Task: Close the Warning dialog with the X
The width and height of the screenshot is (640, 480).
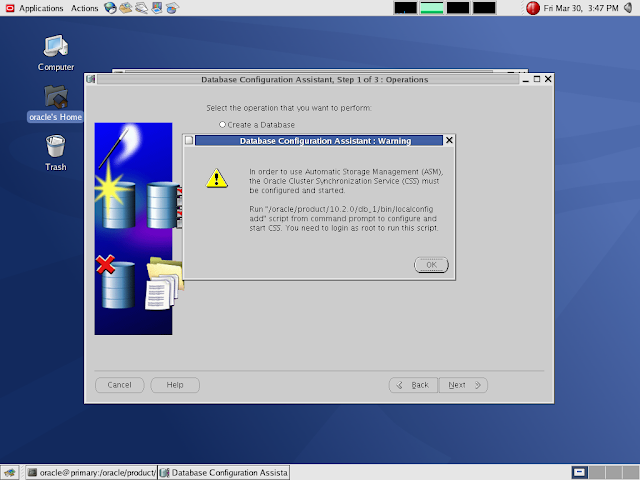Action: coord(449,140)
